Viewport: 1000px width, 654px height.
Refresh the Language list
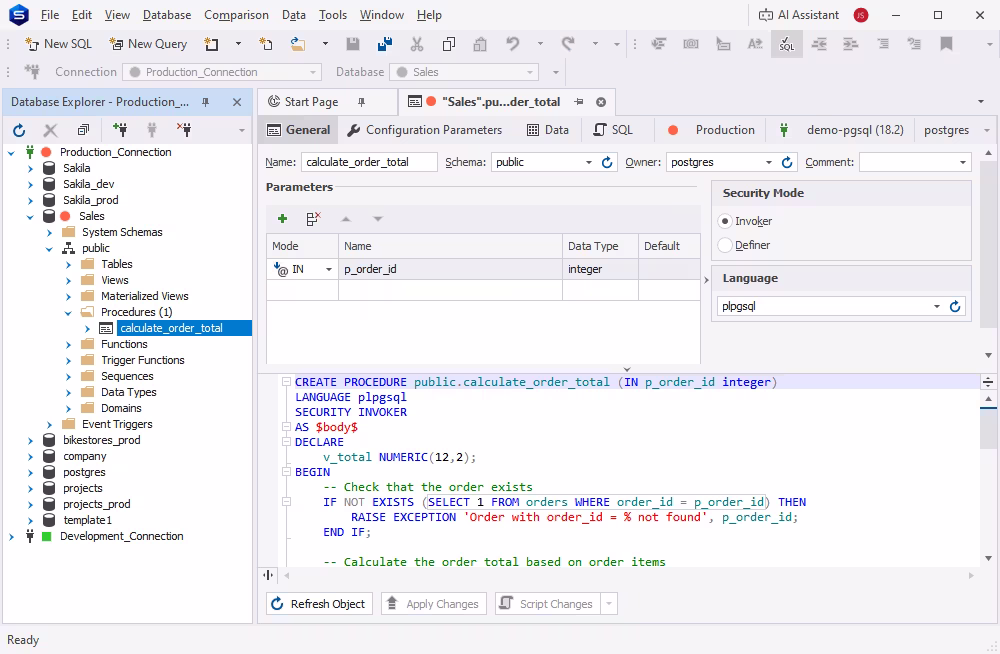(x=955, y=306)
